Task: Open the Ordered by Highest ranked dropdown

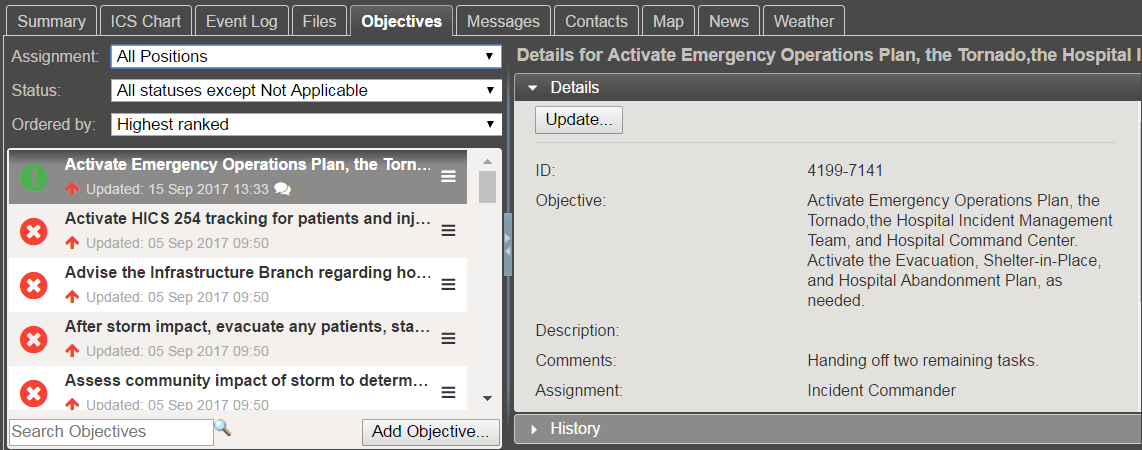Action: 306,125
